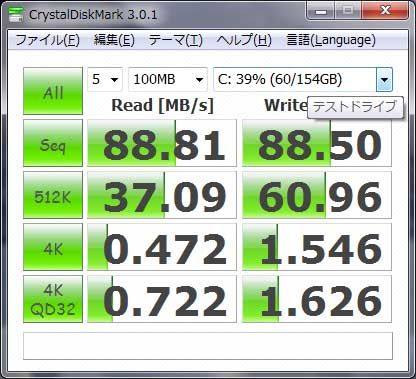Click the 512K read result 37.09
This screenshot has width=416, height=379.
coord(162,195)
